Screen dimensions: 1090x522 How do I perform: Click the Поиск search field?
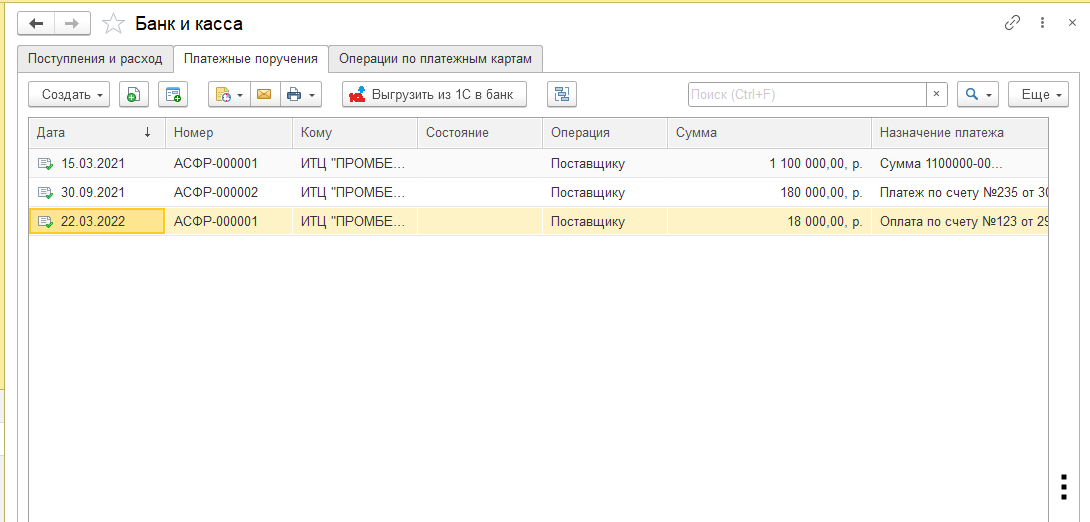807,95
